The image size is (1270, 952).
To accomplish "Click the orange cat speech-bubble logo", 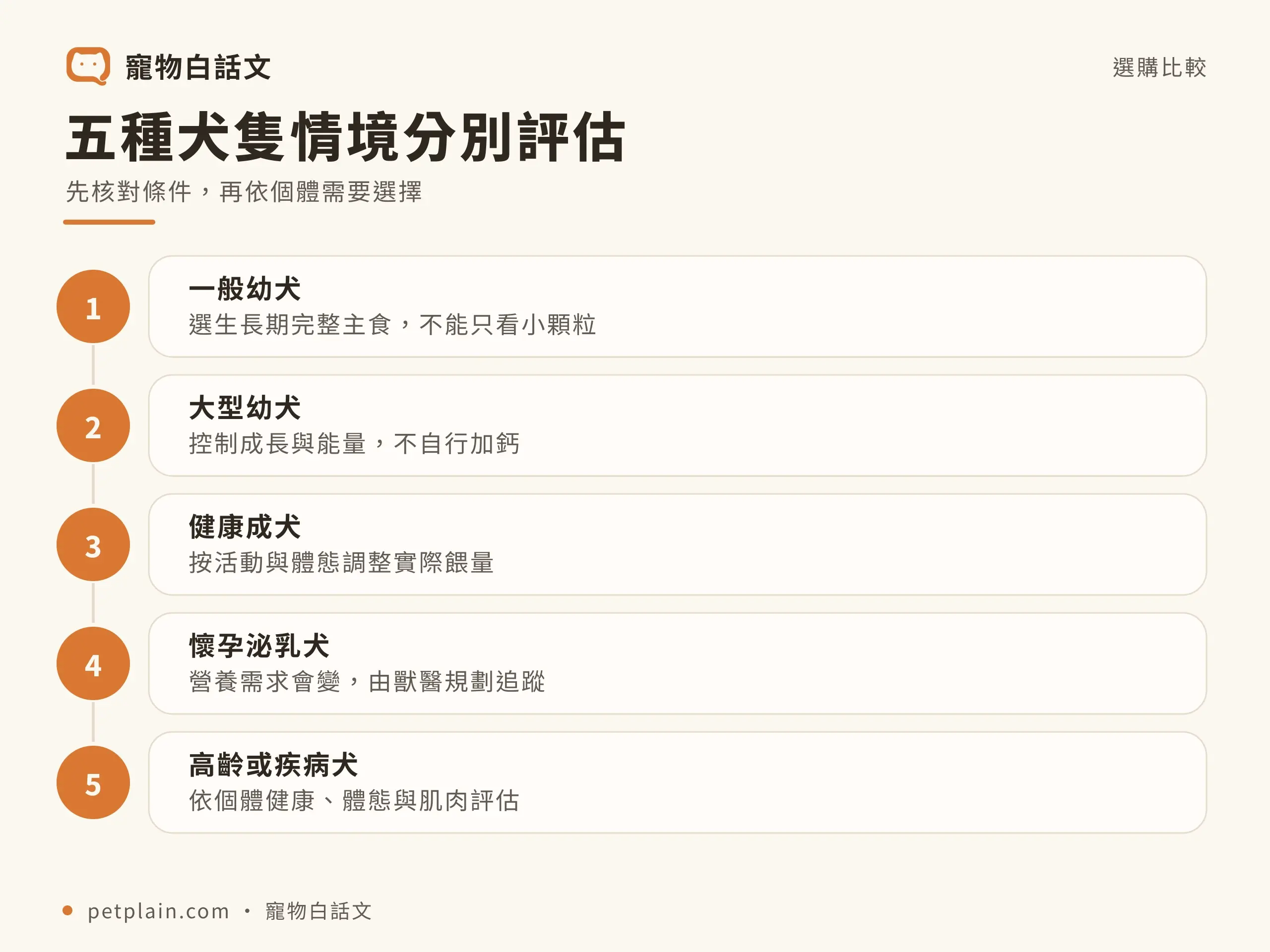I will [88, 66].
